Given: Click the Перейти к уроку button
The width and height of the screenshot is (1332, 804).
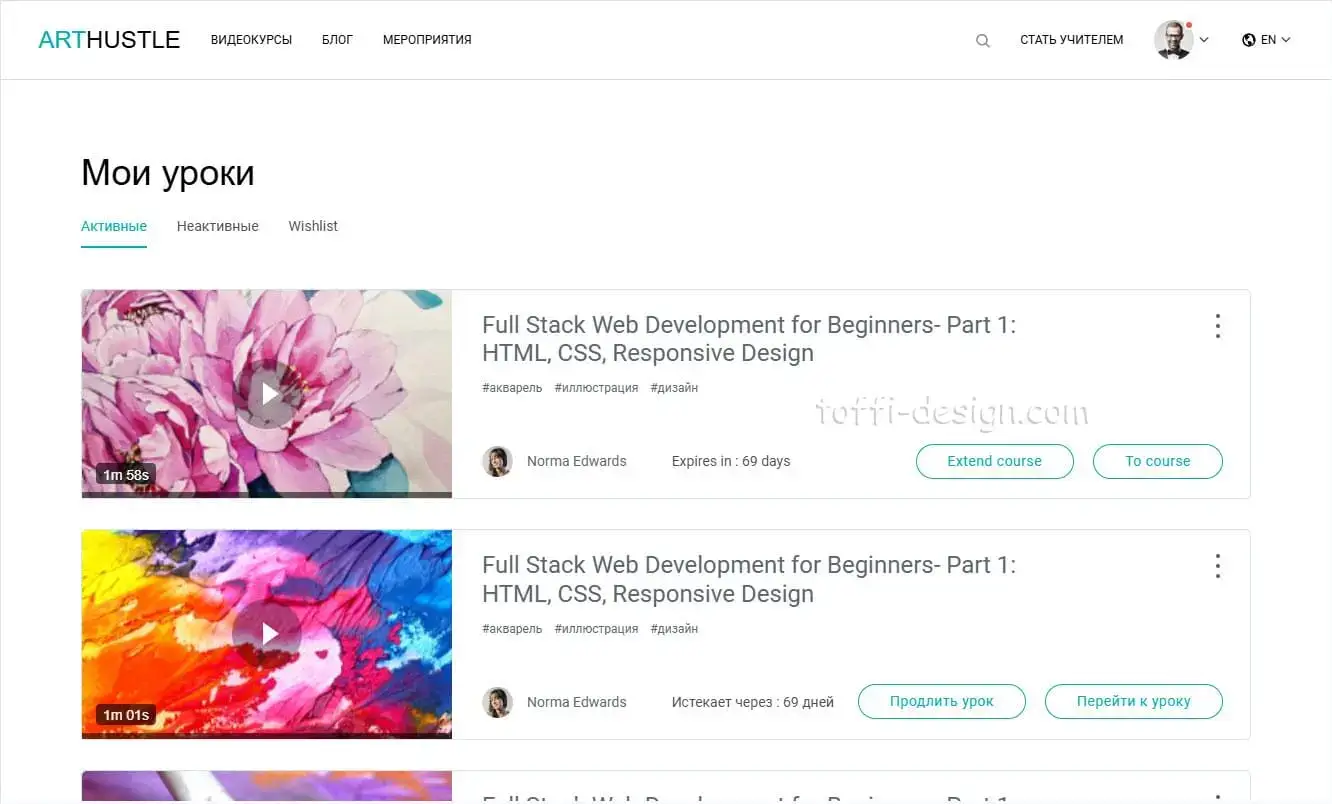Looking at the screenshot, I should pos(1133,701).
